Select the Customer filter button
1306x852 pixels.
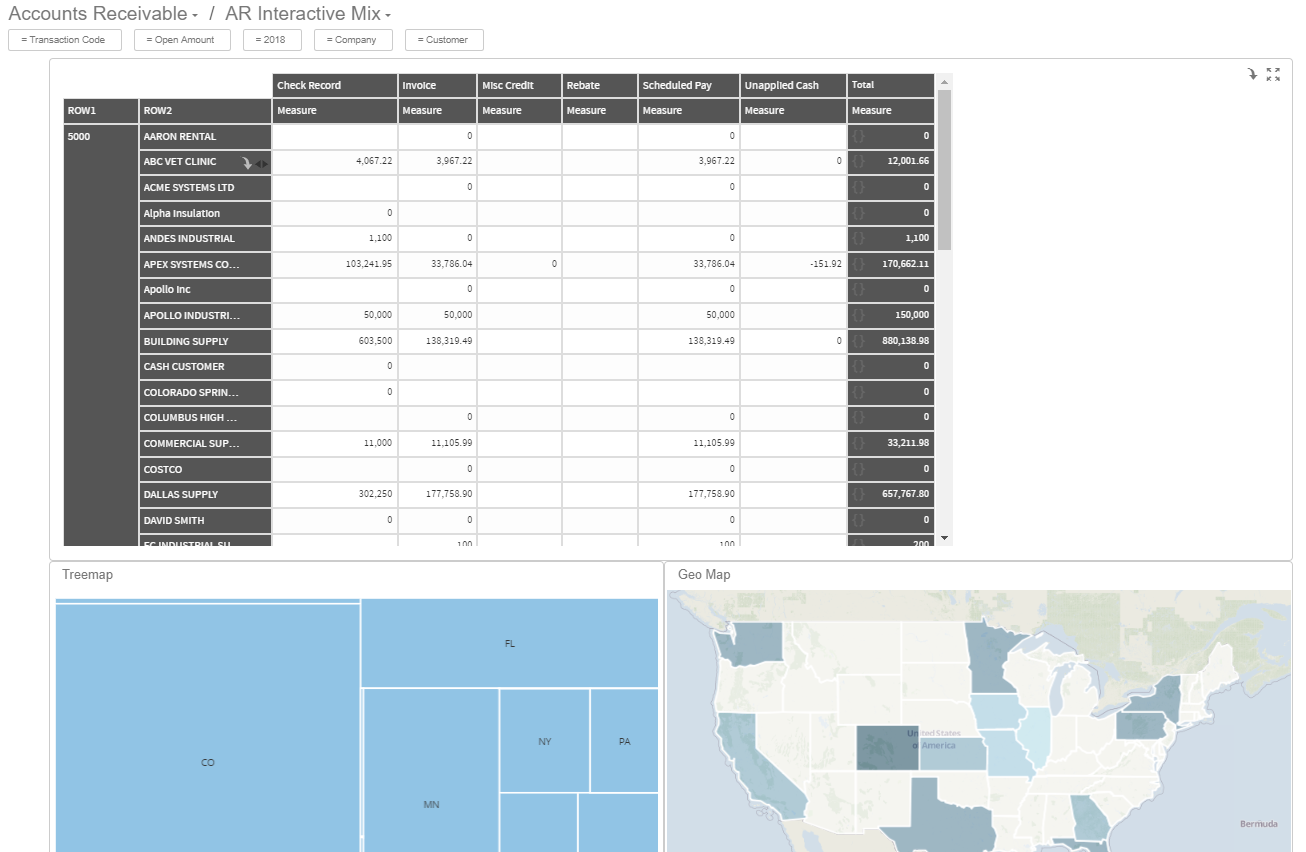[x=443, y=40]
